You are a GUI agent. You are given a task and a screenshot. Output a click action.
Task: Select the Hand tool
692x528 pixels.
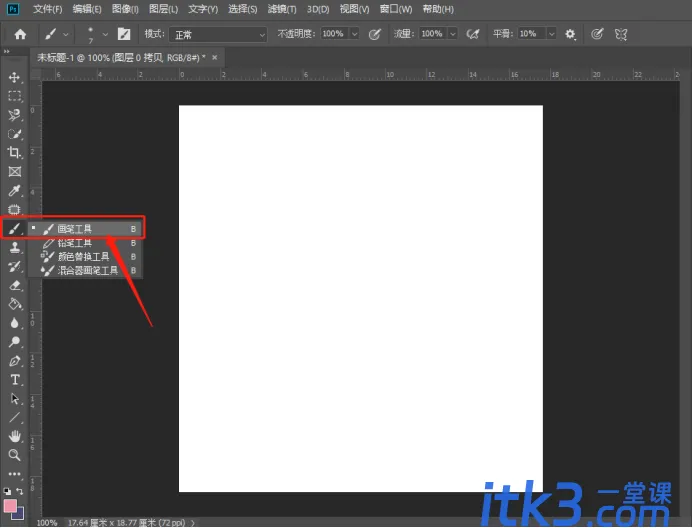pyautogui.click(x=14, y=436)
